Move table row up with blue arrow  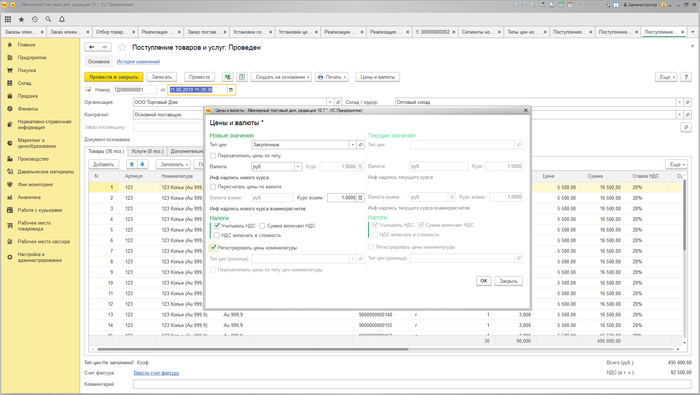coord(132,164)
